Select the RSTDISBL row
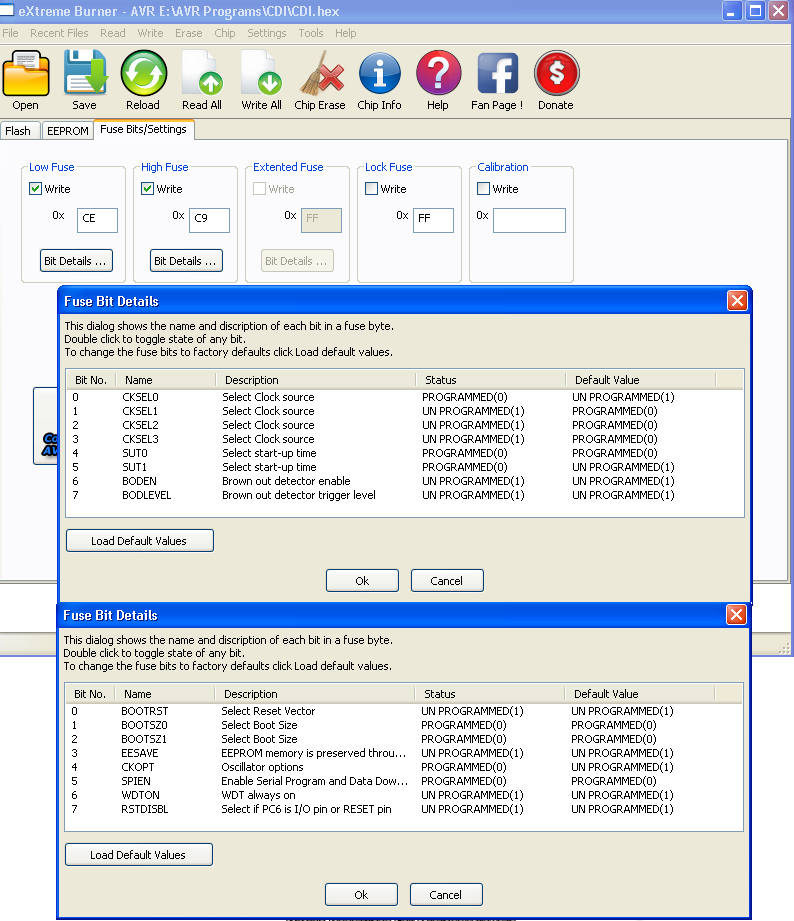Screen dimensions: 794x921 (403, 809)
